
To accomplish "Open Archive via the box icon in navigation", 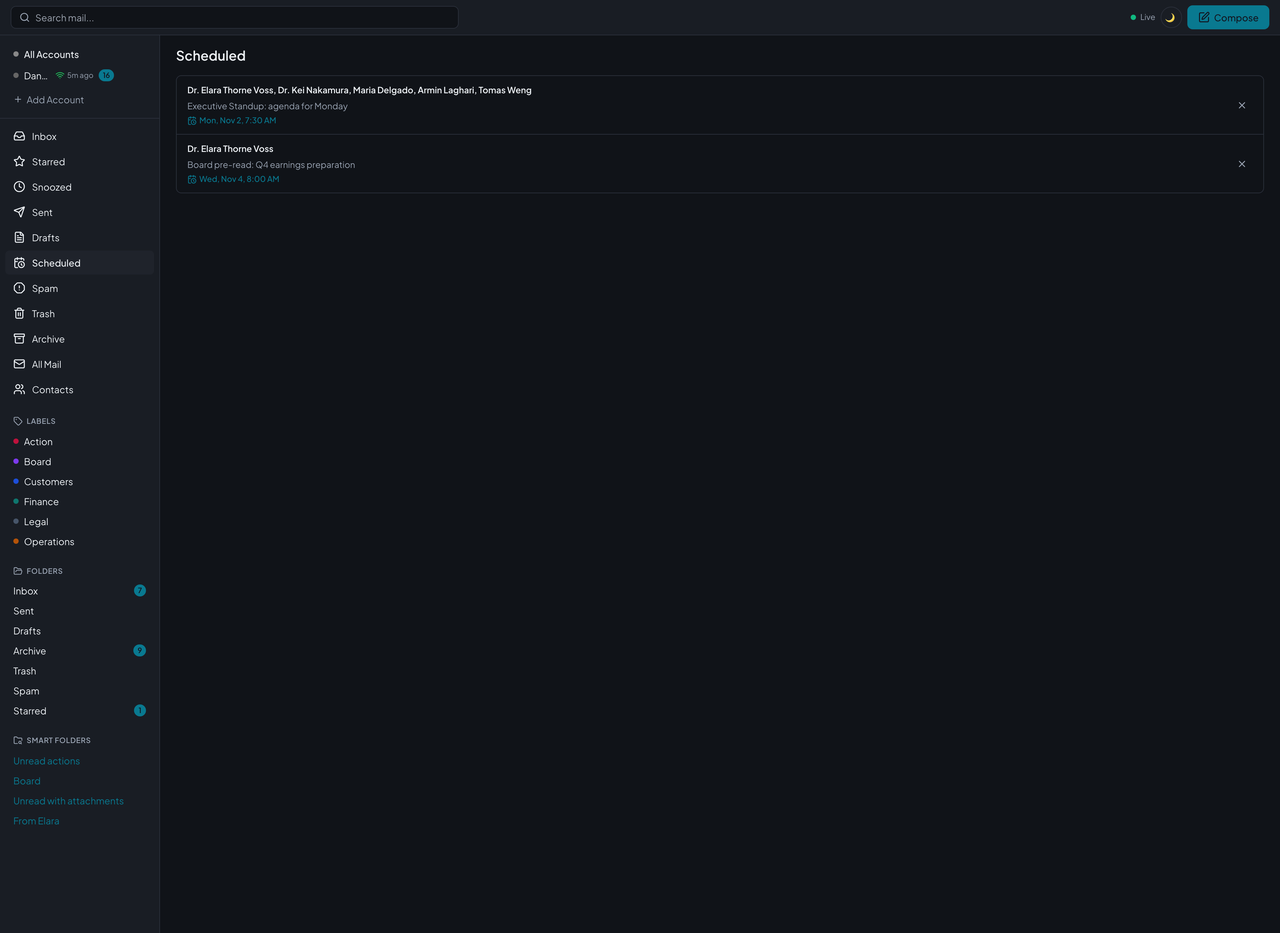I will pos(19,339).
